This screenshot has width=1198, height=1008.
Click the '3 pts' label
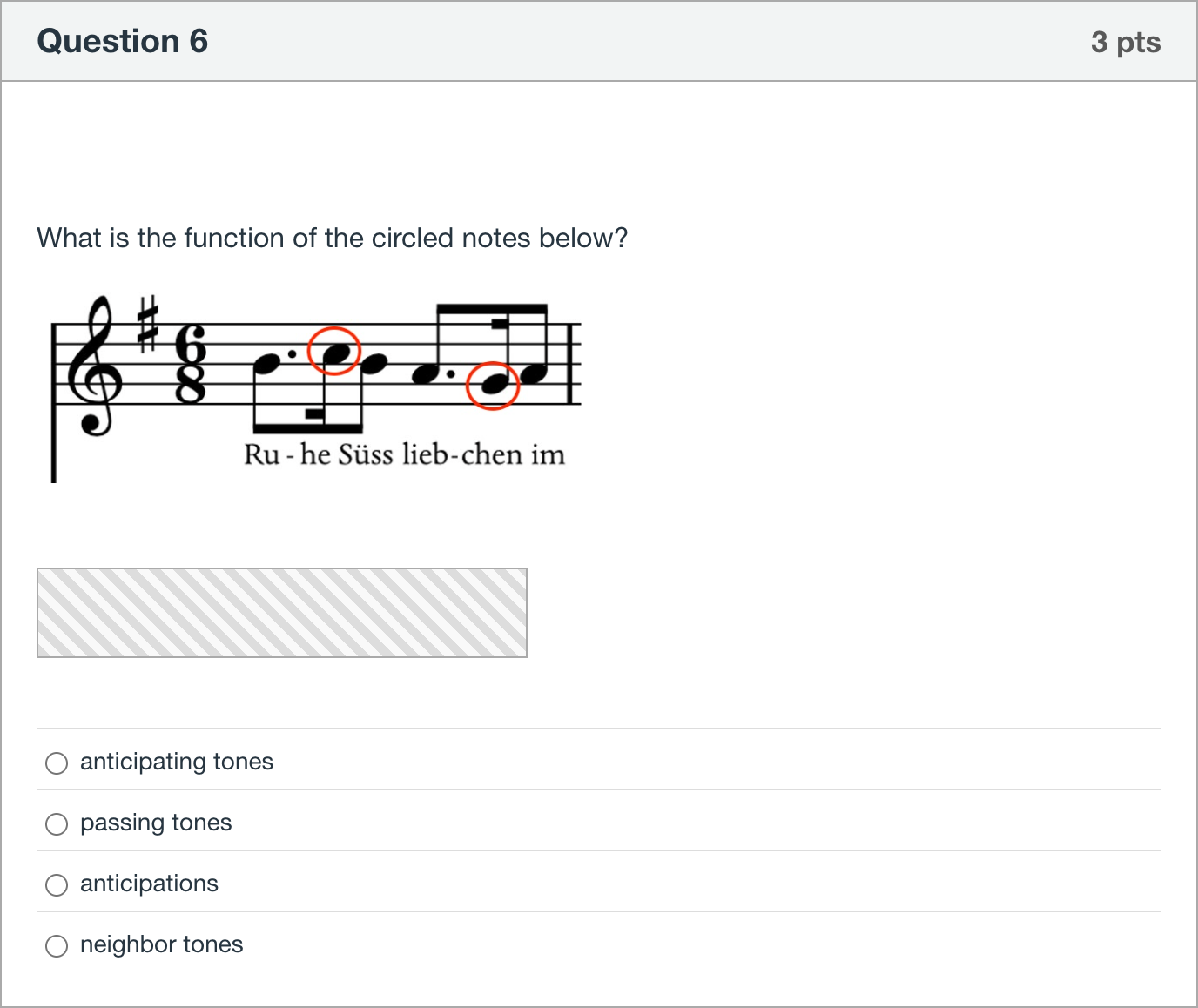pos(1126,42)
